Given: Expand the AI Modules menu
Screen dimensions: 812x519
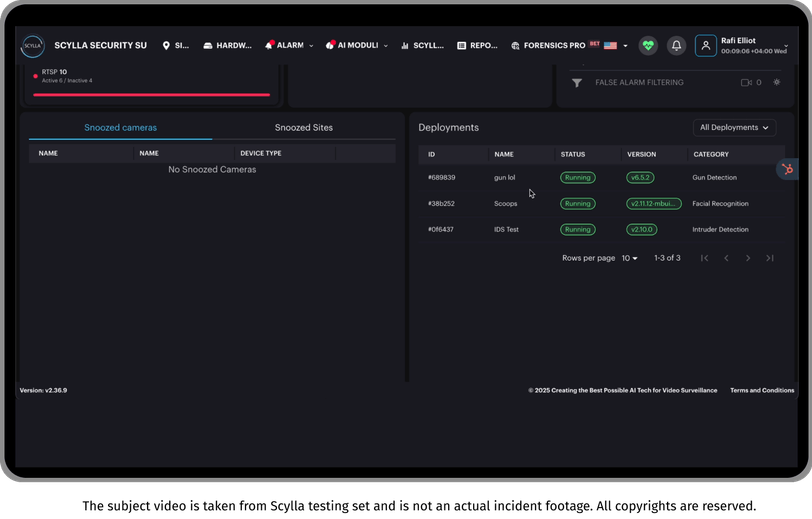Looking at the screenshot, I should coord(357,46).
